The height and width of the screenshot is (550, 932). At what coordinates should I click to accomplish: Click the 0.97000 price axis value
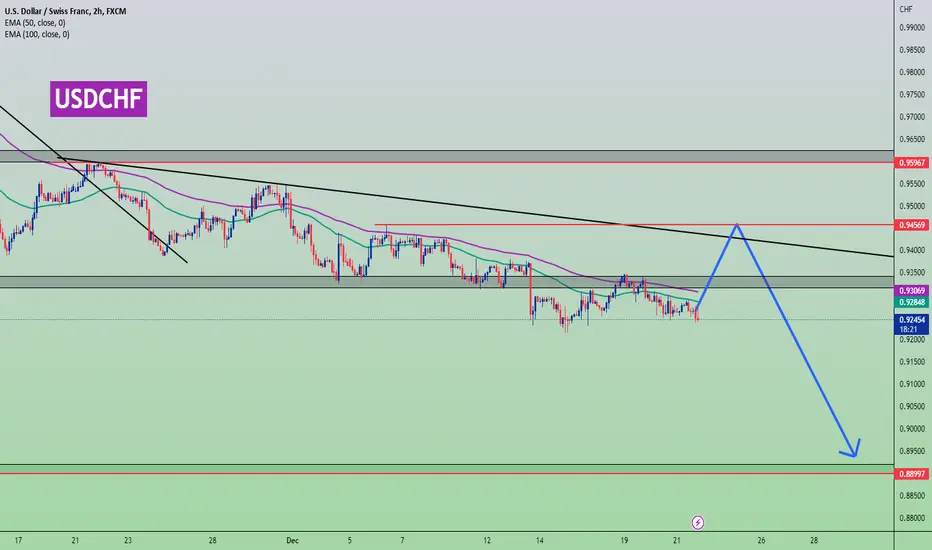pyautogui.click(x=912, y=117)
